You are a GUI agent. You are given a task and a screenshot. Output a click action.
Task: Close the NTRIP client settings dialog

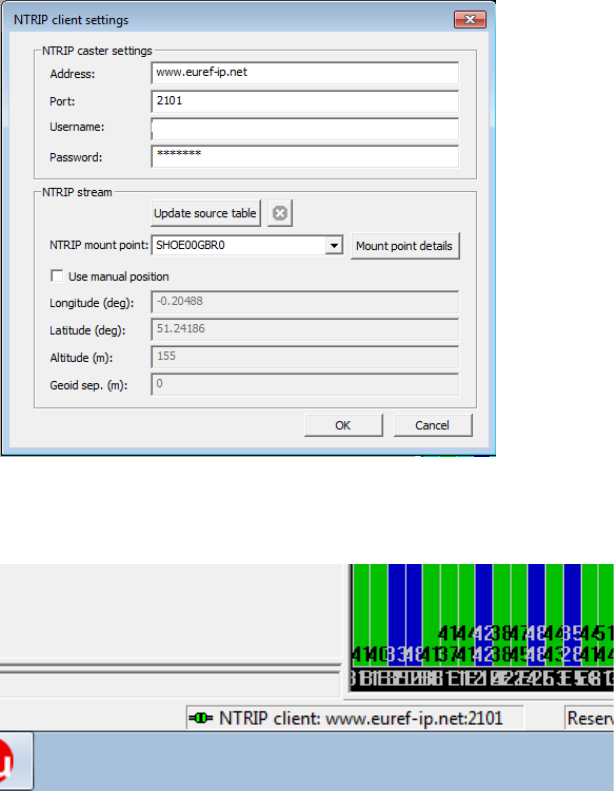(470, 20)
